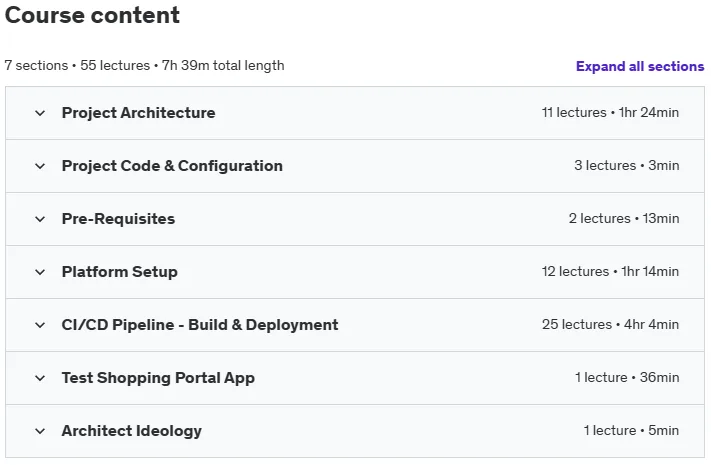Expand Architect Ideology chevron arrow
Image resolution: width=711 pixels, height=465 pixels.
tap(40, 431)
